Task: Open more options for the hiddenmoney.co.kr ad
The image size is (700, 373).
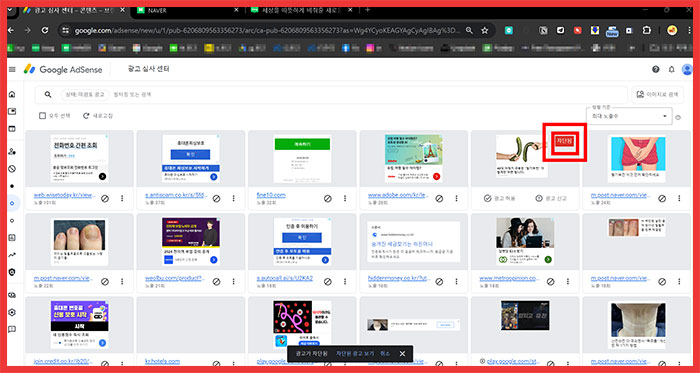Action: tap(456, 282)
